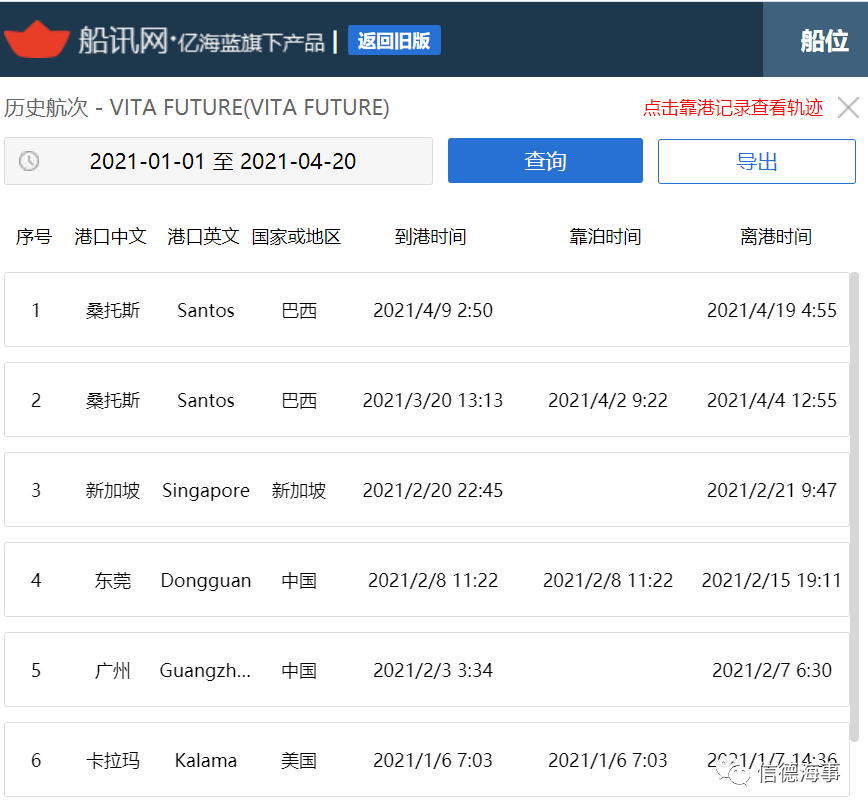
Task: Open the 船位 tab
Action: coord(823,40)
